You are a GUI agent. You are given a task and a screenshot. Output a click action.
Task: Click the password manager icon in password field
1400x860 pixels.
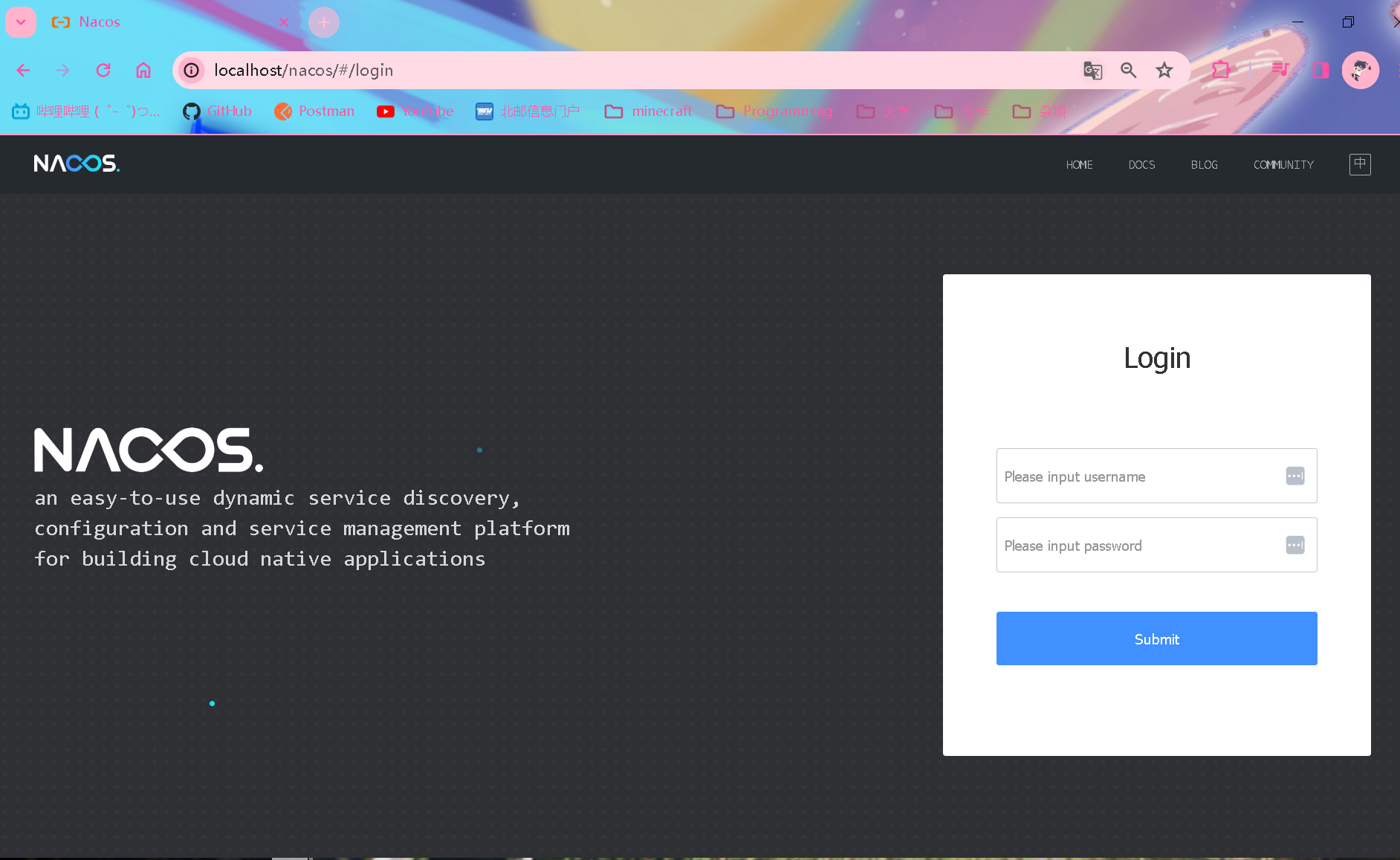(x=1295, y=545)
